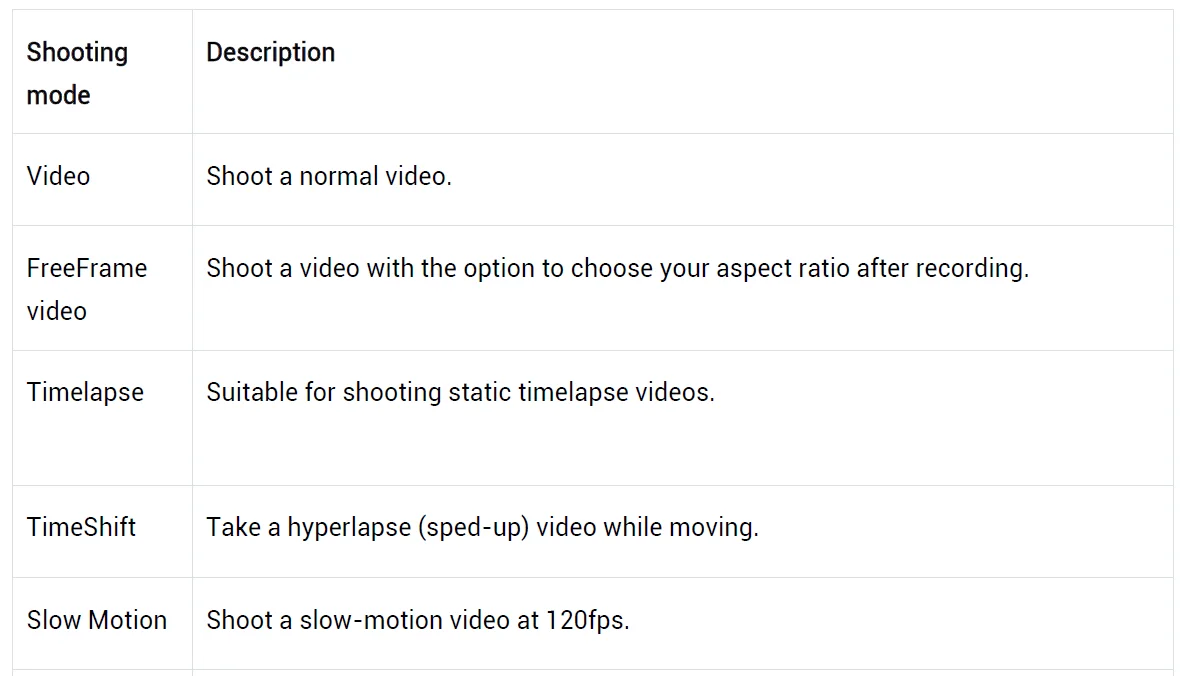Click the FreeFrame video description sentence

click(617, 268)
